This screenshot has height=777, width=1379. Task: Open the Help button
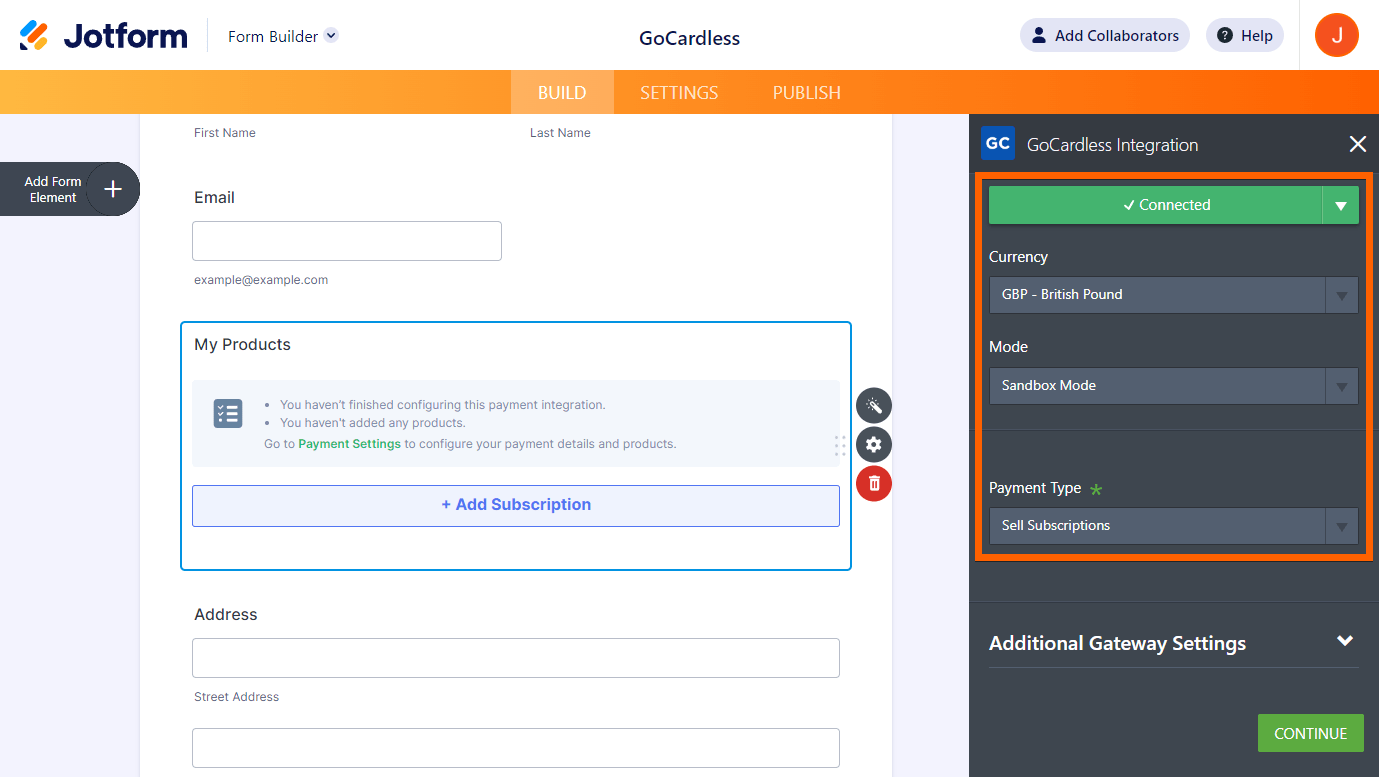click(1245, 36)
